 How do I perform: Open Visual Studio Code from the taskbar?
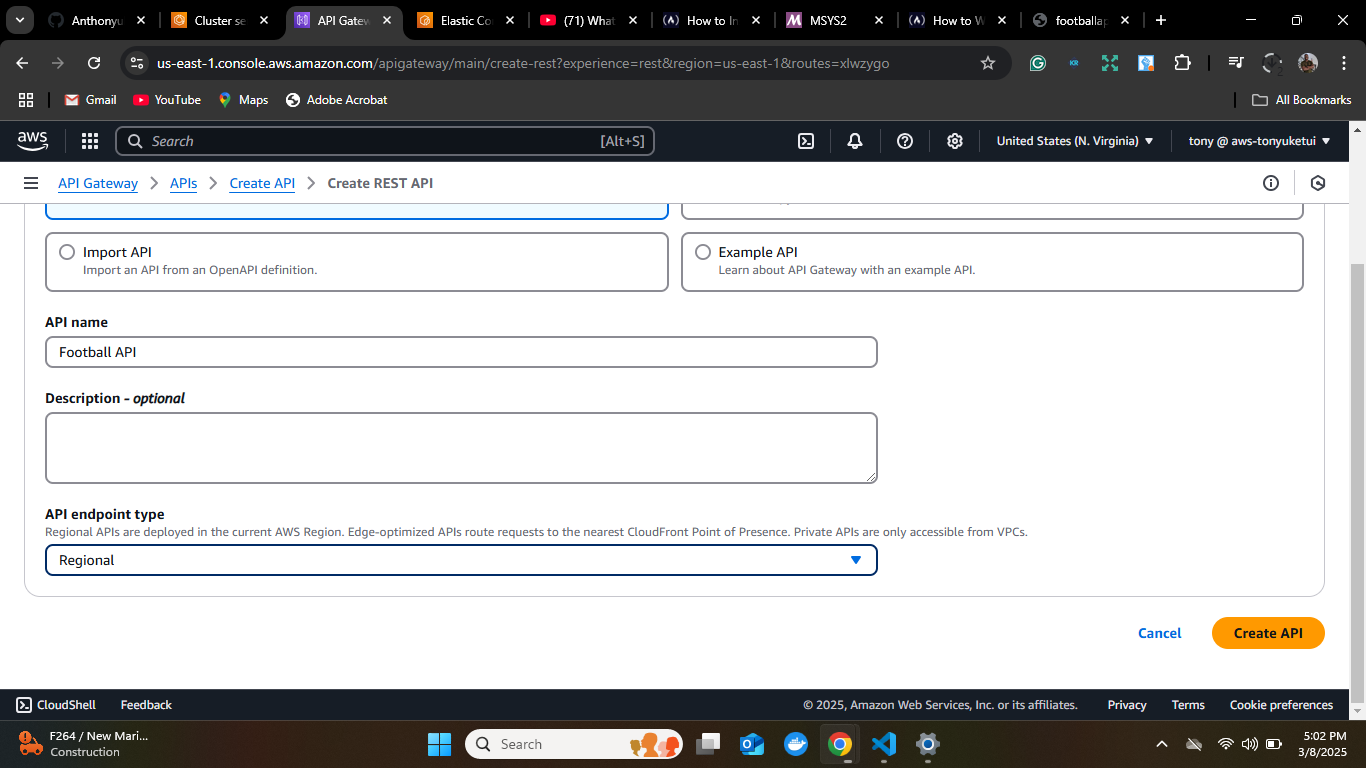(x=883, y=744)
